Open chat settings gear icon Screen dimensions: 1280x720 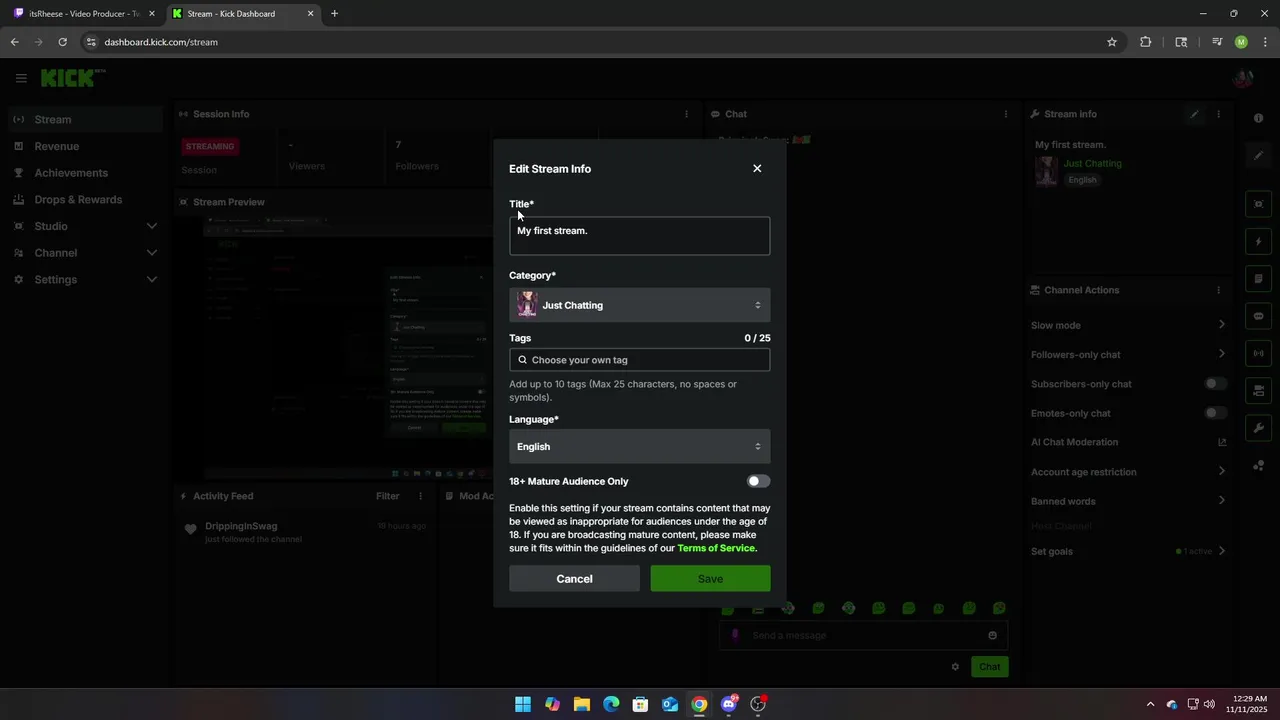click(x=955, y=667)
